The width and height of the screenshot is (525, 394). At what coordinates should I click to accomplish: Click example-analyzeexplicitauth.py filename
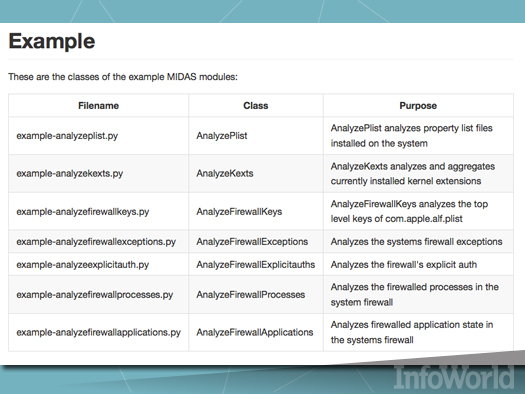[x=83, y=265]
